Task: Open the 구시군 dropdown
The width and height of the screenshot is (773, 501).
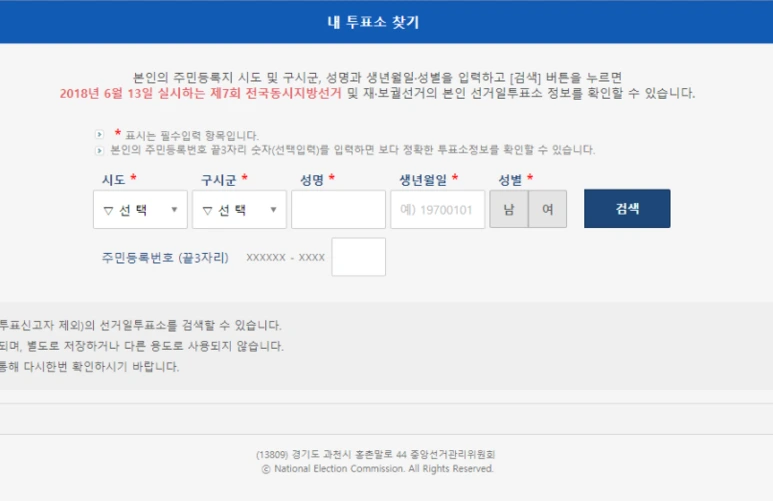Action: click(239, 210)
